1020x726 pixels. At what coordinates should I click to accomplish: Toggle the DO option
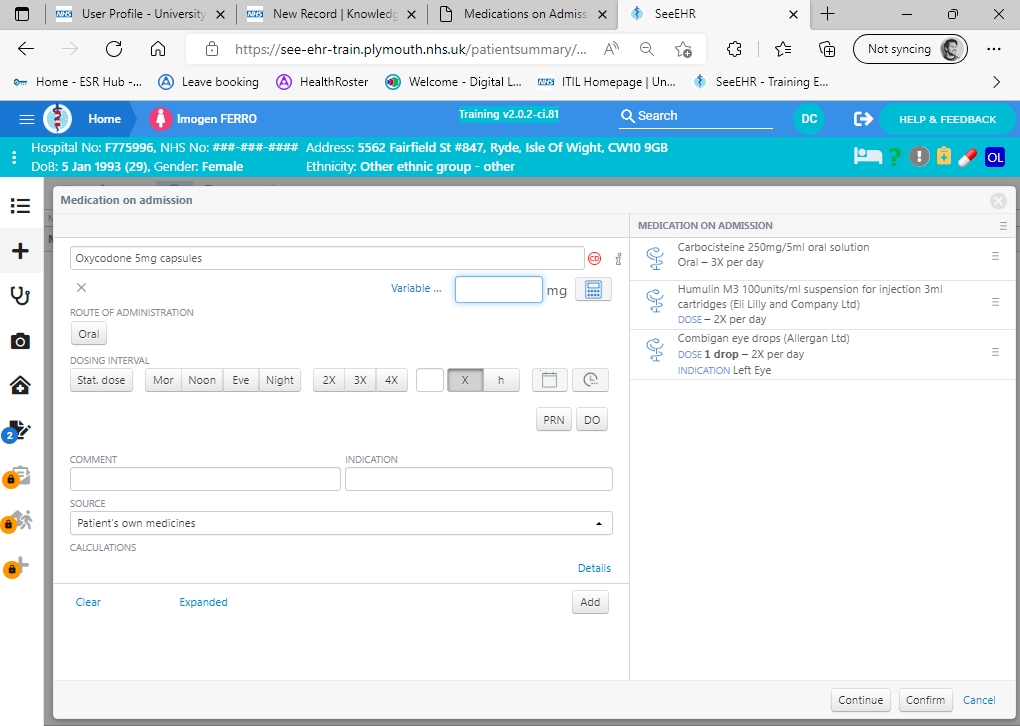(x=592, y=420)
